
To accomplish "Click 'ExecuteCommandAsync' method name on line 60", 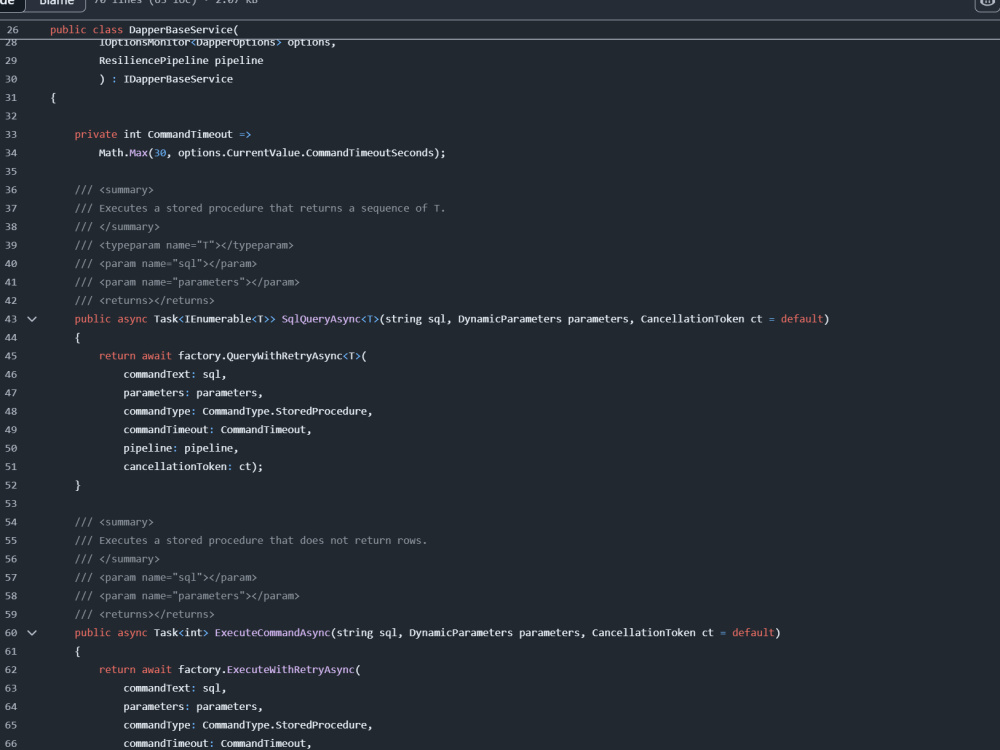I will pyautogui.click(x=272, y=633).
